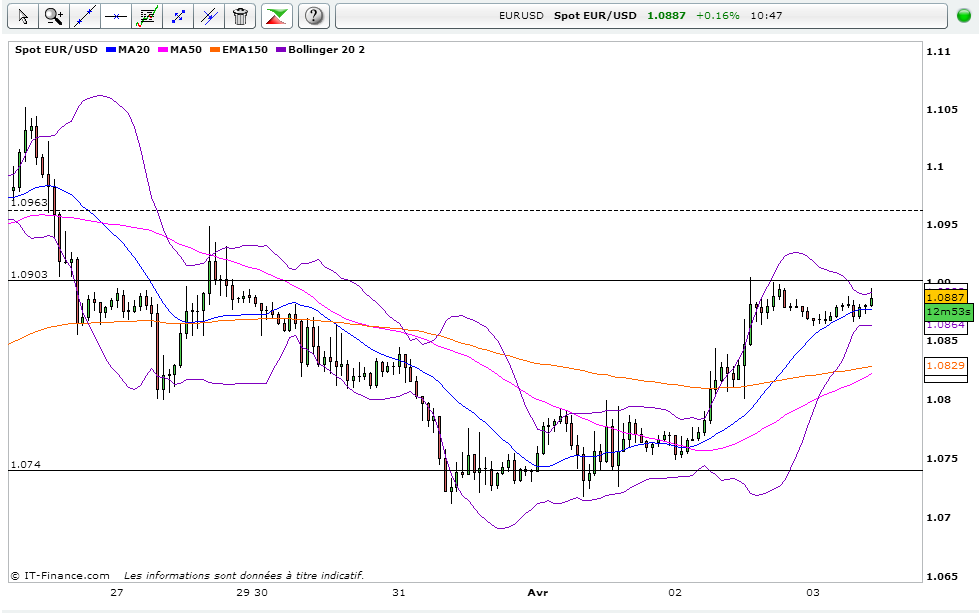Screen dimensions: 979x613
Task: Activate the magnifier zoom tool
Action: [x=54, y=16]
